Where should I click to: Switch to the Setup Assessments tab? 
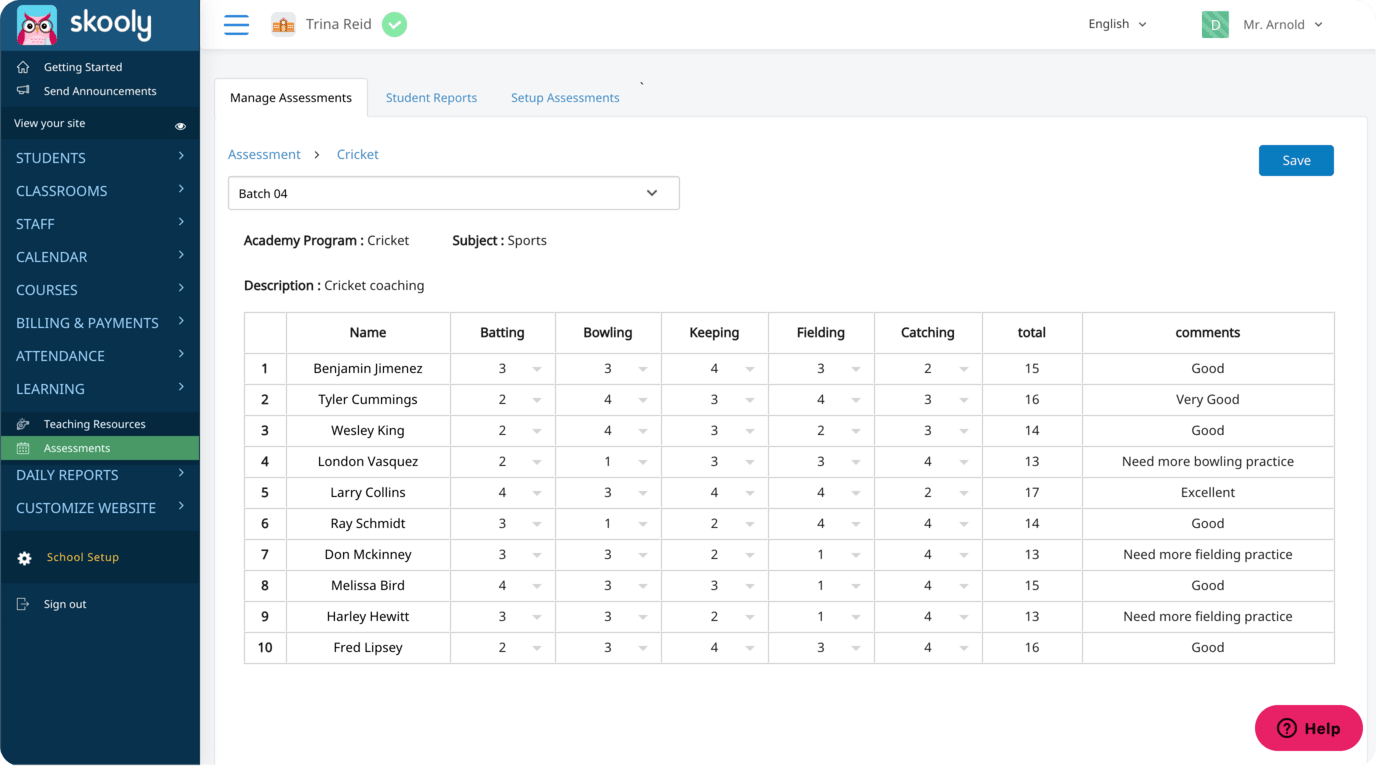565,98
